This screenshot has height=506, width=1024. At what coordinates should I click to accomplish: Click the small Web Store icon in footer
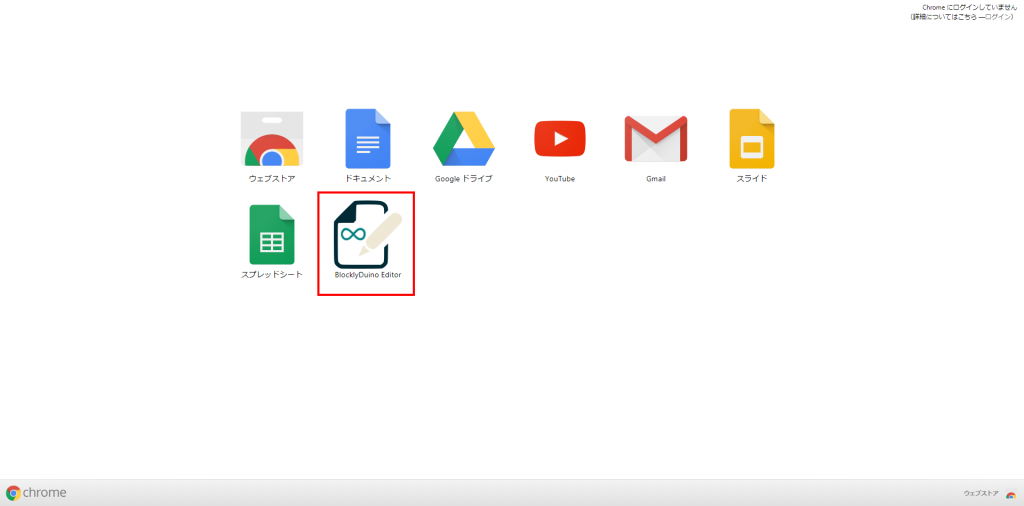point(1010,494)
